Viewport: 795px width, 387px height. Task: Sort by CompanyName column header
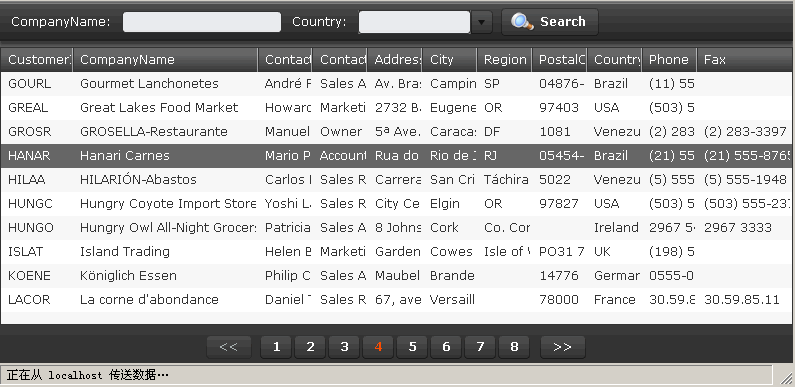click(166, 60)
